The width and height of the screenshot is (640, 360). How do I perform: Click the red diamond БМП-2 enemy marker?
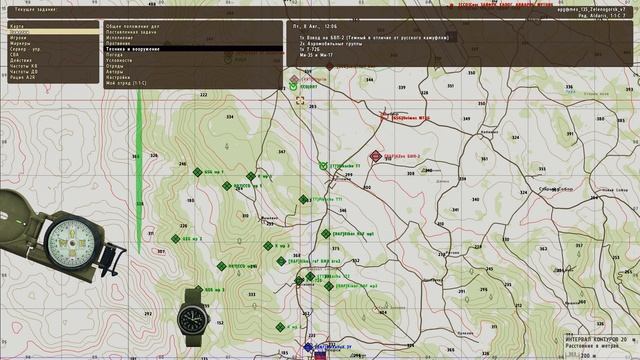click(x=376, y=156)
